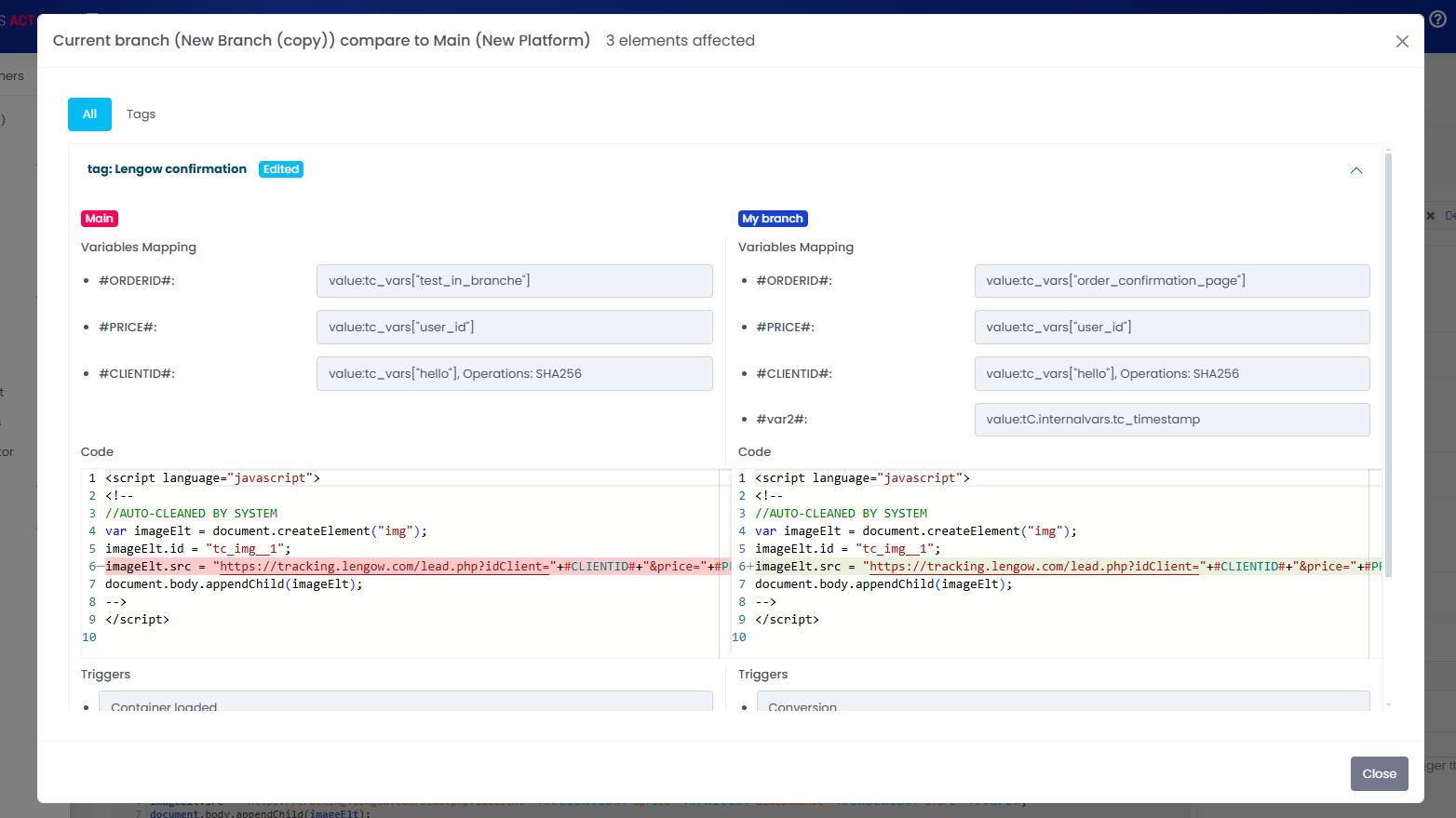The width and height of the screenshot is (1456, 818).
Task: Click My branch #CLIENTID# SHA256 field
Action: [1171, 374]
